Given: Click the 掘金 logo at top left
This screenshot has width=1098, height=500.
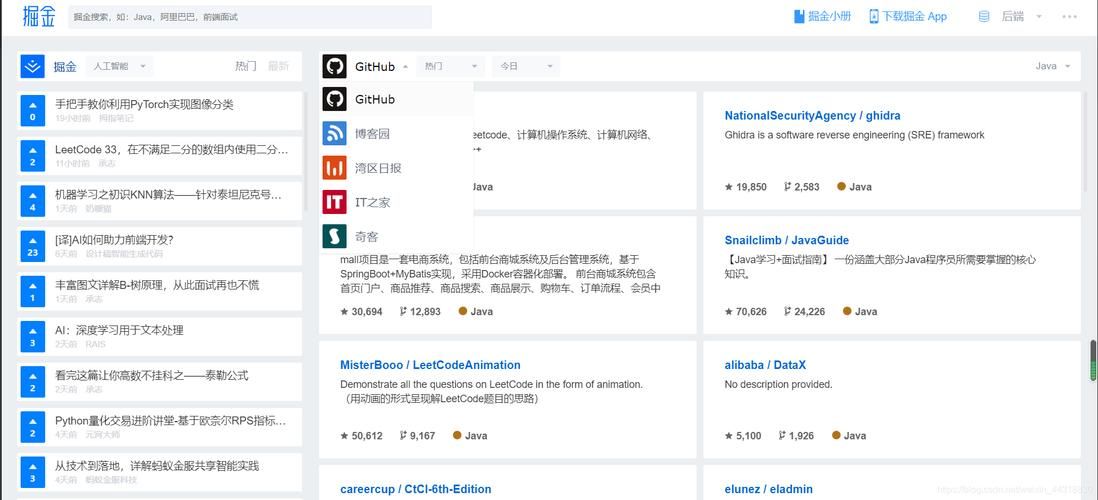Looking at the screenshot, I should point(39,16).
